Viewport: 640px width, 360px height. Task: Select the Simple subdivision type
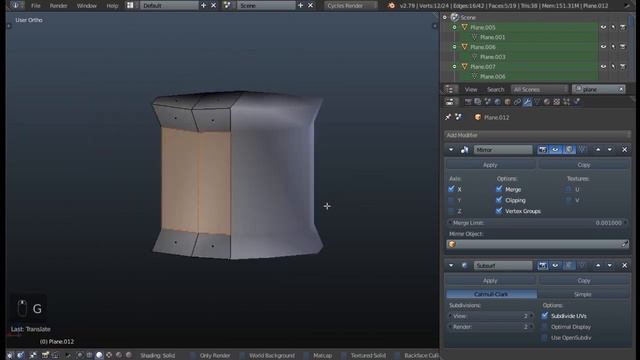pos(583,294)
